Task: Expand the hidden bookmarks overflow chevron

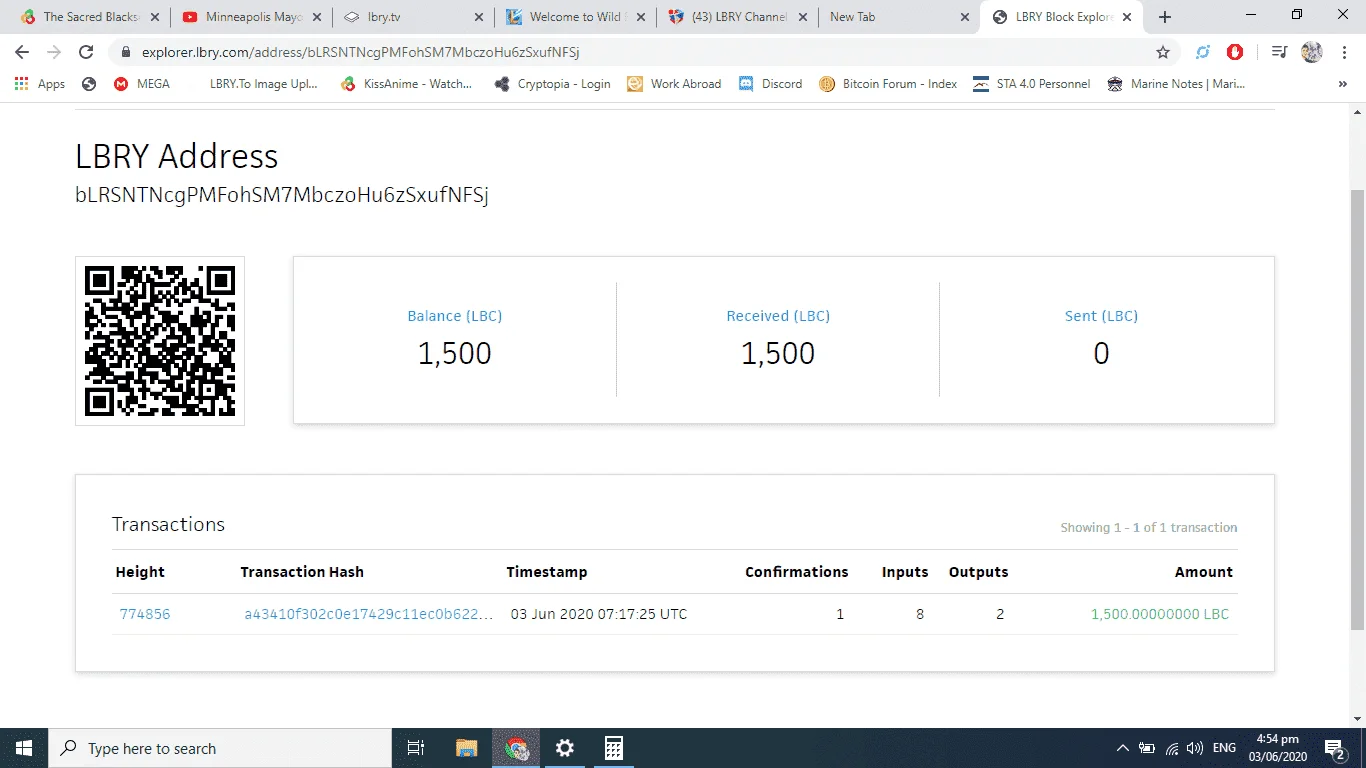Action: [x=1342, y=84]
